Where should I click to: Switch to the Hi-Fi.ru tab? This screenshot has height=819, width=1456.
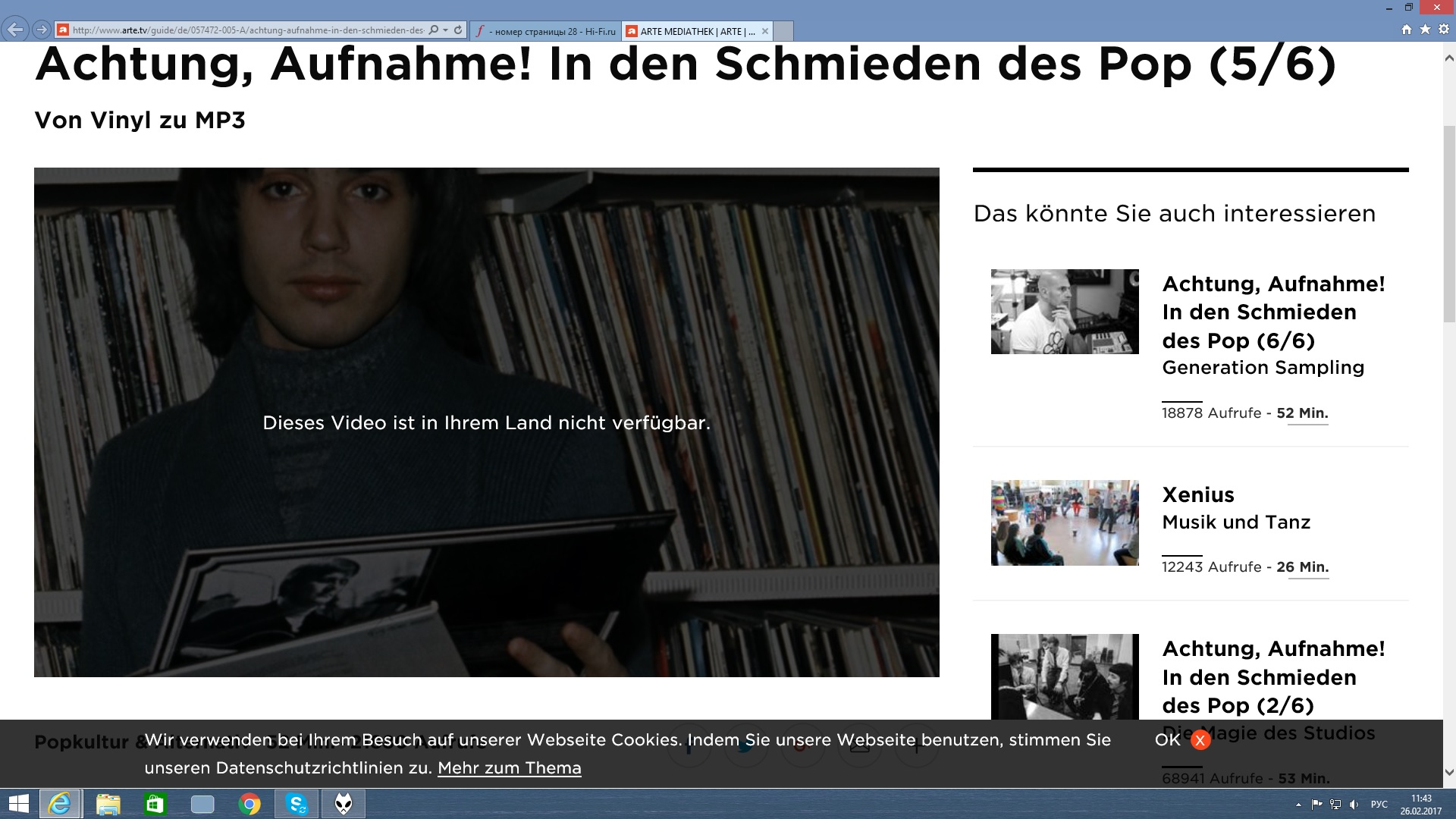546,31
